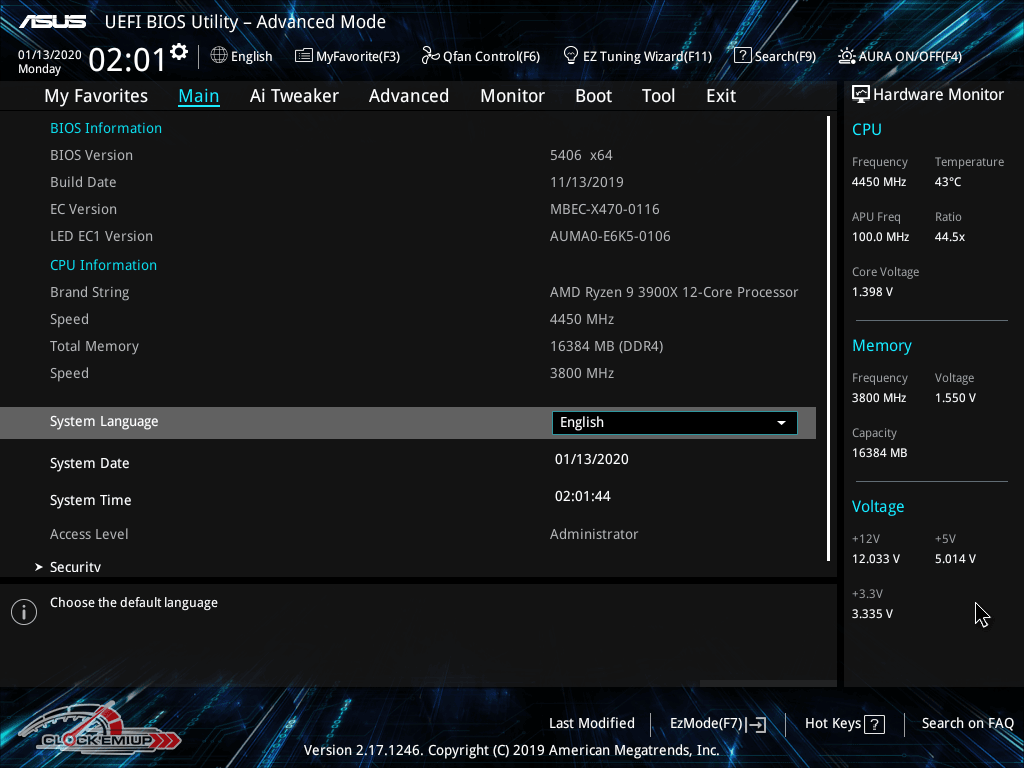Open Search on FAQ link
The height and width of the screenshot is (768, 1024).
tap(967, 723)
